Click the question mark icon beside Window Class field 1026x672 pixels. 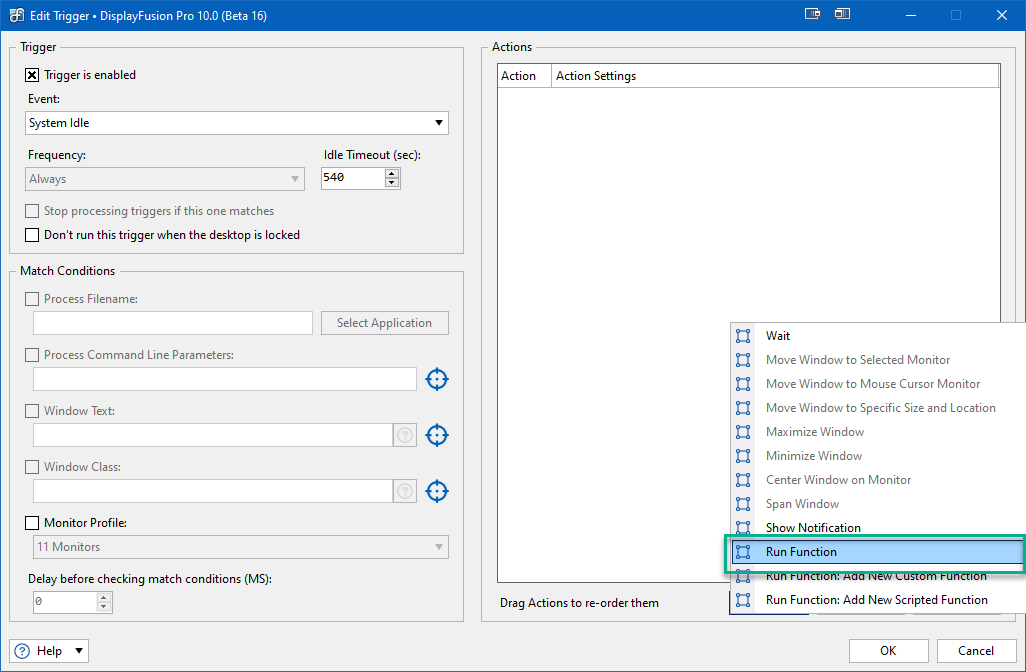coord(405,491)
